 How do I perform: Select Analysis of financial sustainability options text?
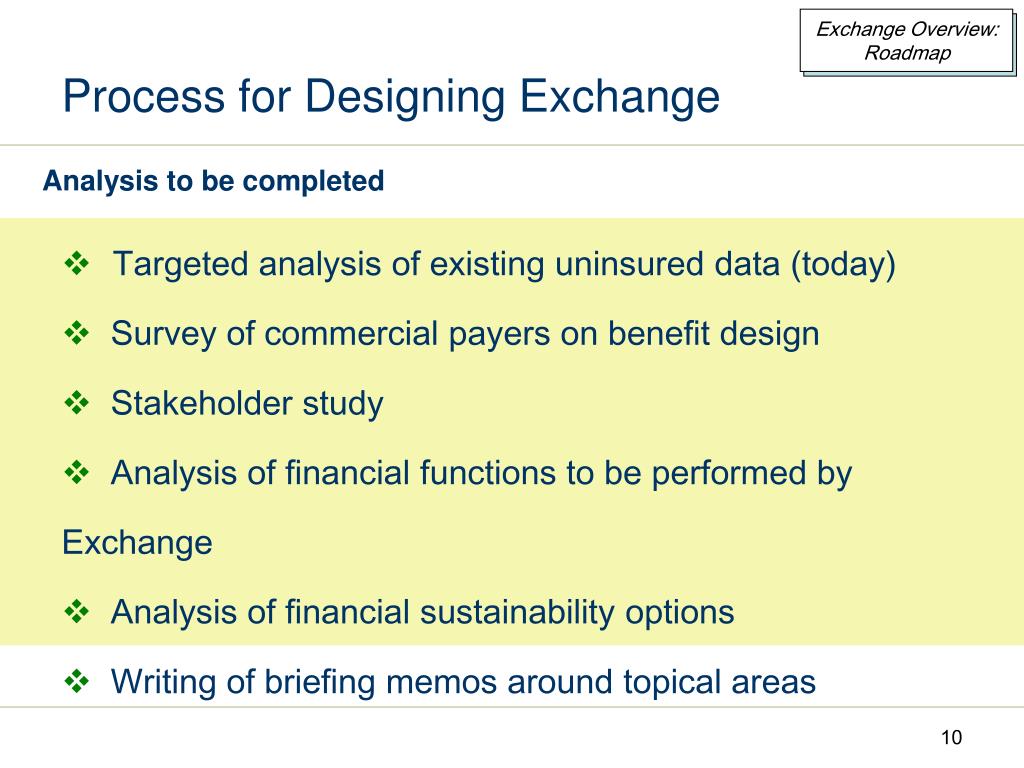click(423, 613)
